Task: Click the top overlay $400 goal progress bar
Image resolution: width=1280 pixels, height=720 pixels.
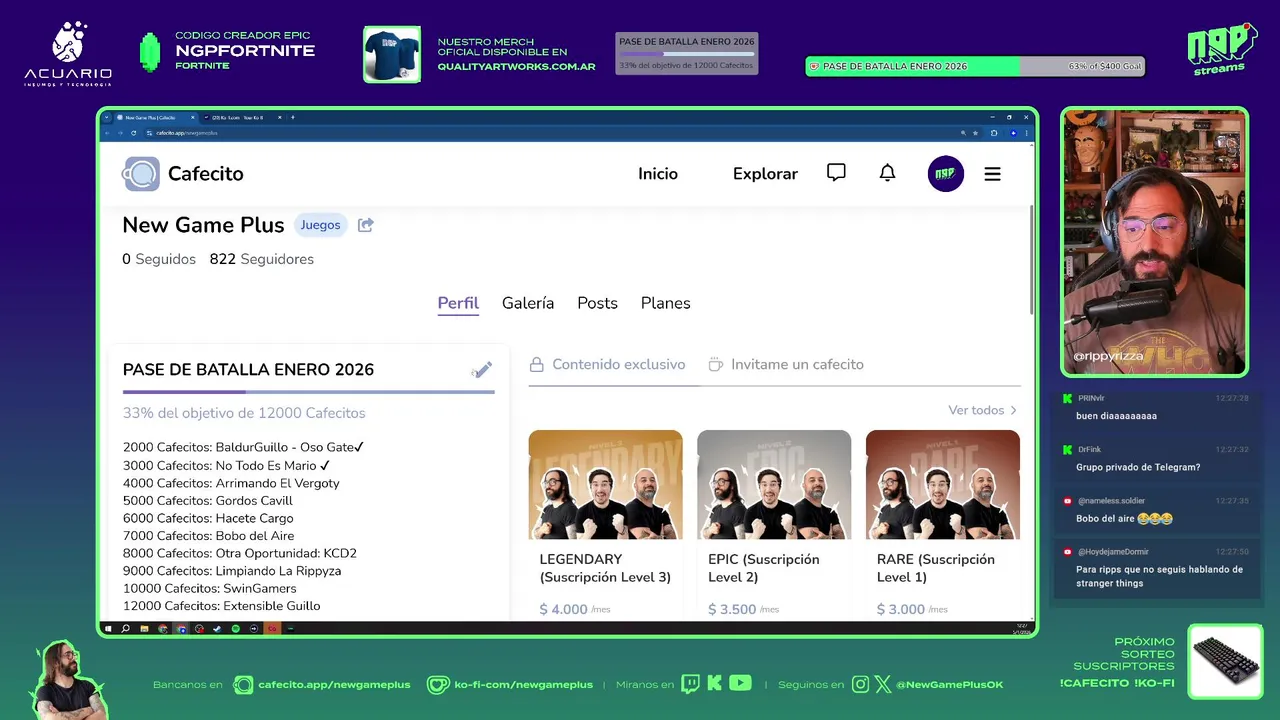Action: (975, 66)
